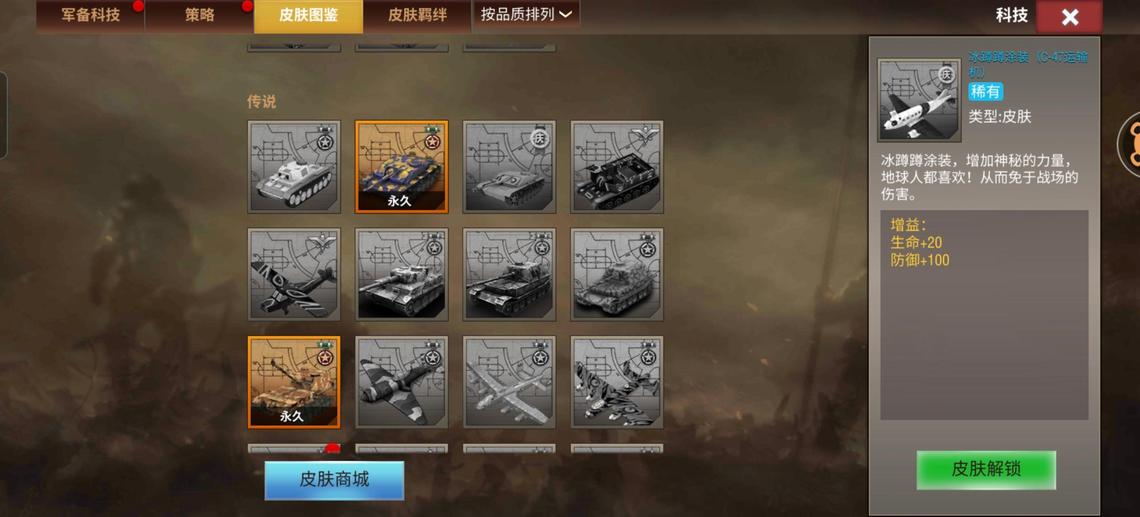Select the gray four-engine bomber skin
1140x517 pixels.
[509, 382]
